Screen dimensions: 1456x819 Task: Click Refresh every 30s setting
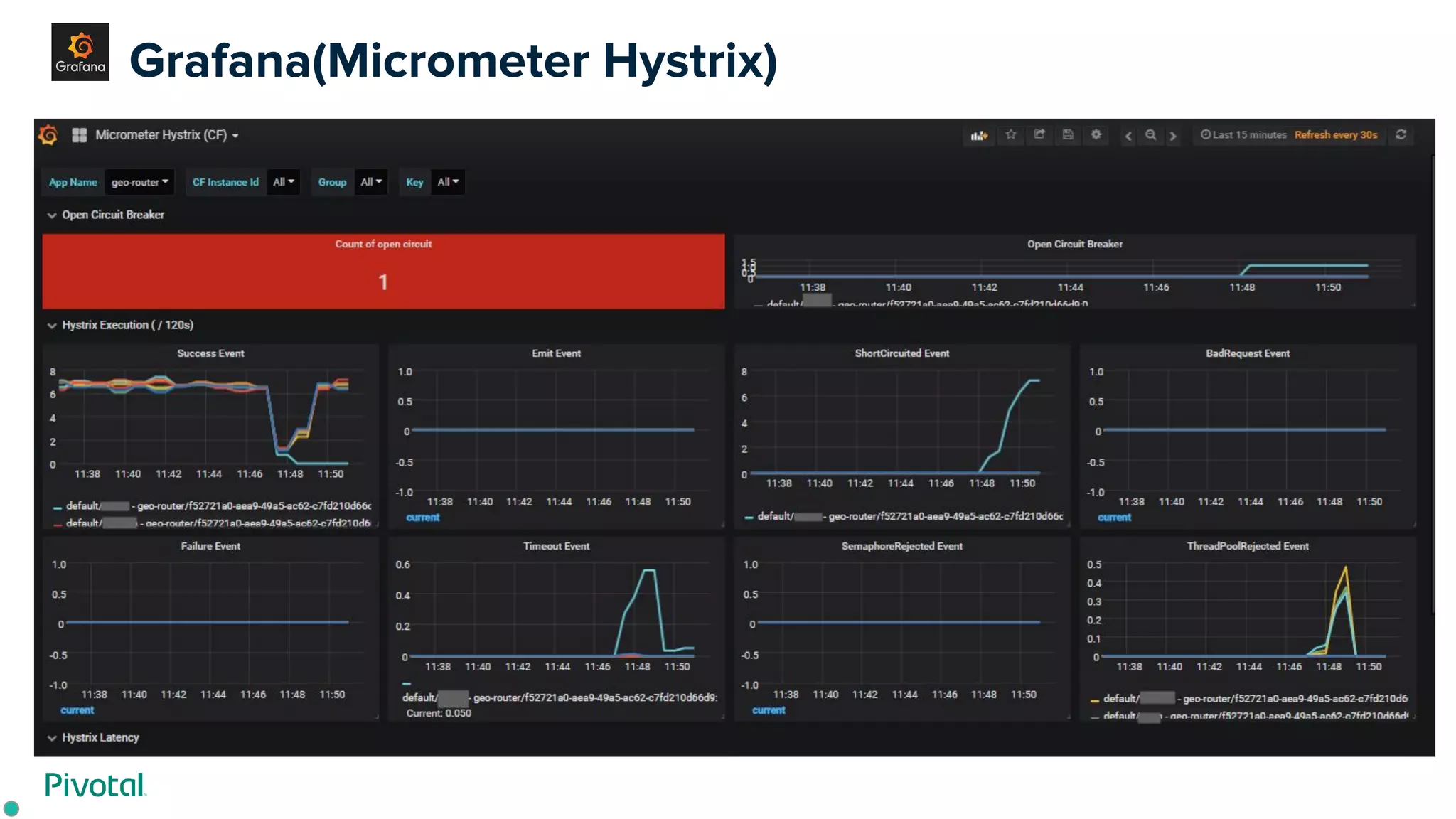tap(1336, 135)
